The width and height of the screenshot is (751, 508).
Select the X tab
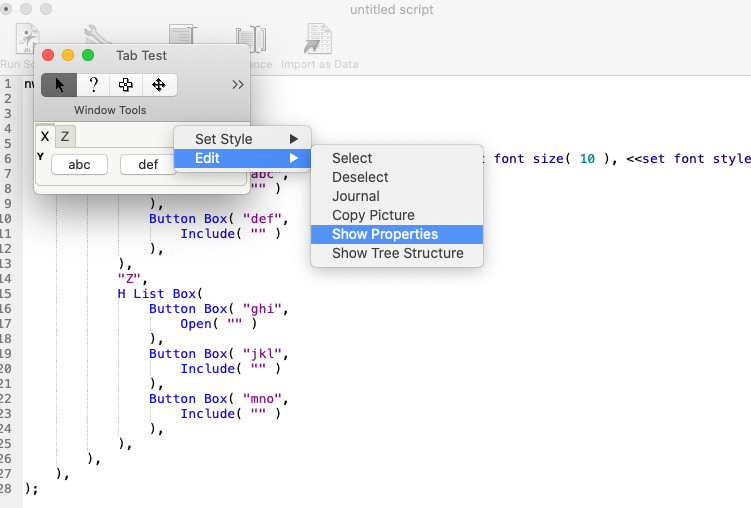click(x=45, y=137)
